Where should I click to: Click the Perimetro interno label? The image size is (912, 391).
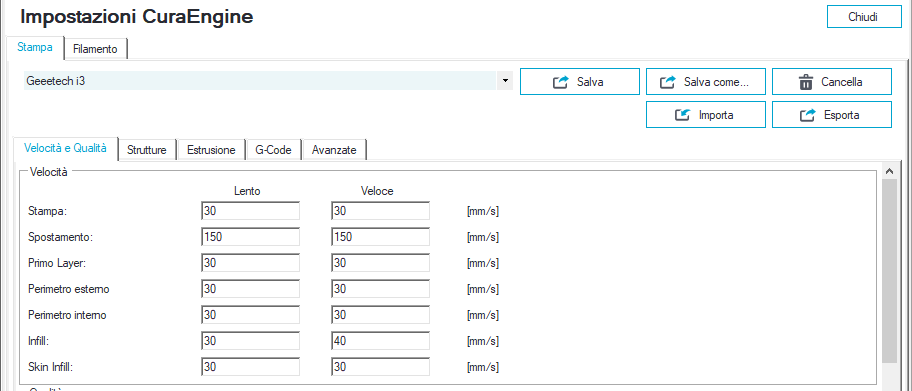pyautogui.click(x=67, y=315)
